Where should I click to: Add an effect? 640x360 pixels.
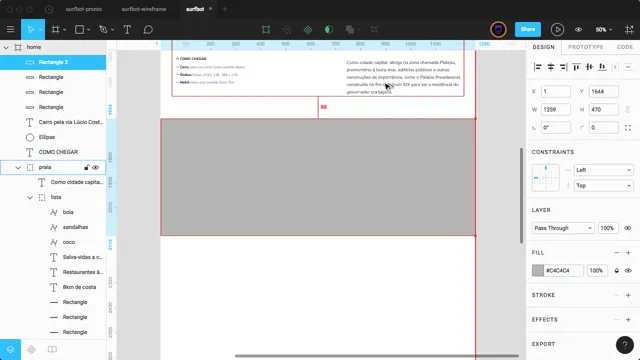[628, 320]
